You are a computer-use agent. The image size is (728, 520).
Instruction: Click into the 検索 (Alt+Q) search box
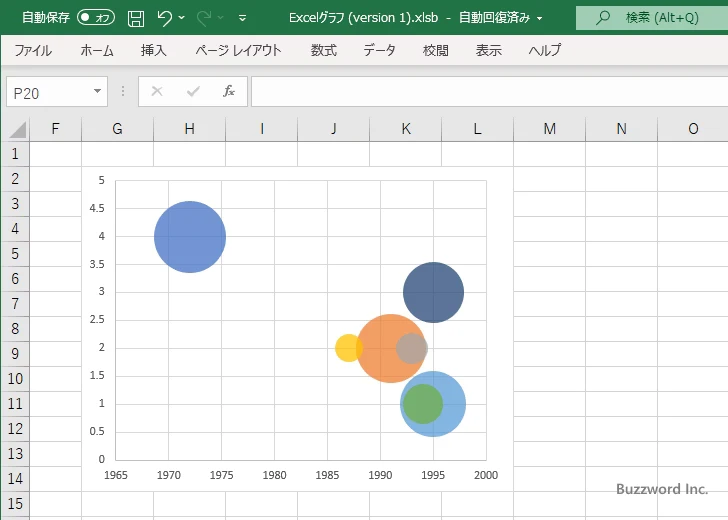[x=652, y=18]
